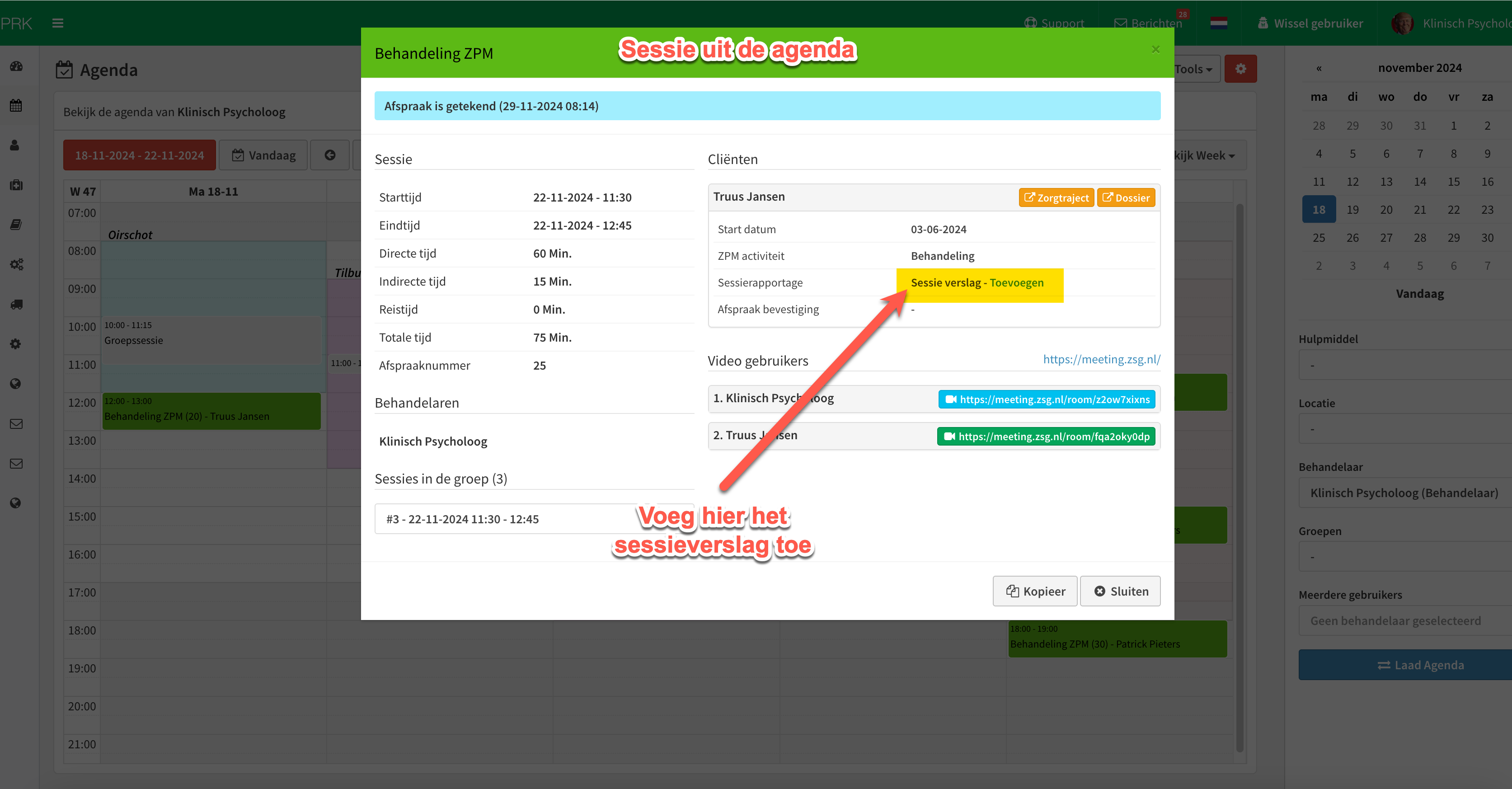Click the Afspraak is getekend banner
This screenshot has height=789, width=1512.
coord(767,106)
